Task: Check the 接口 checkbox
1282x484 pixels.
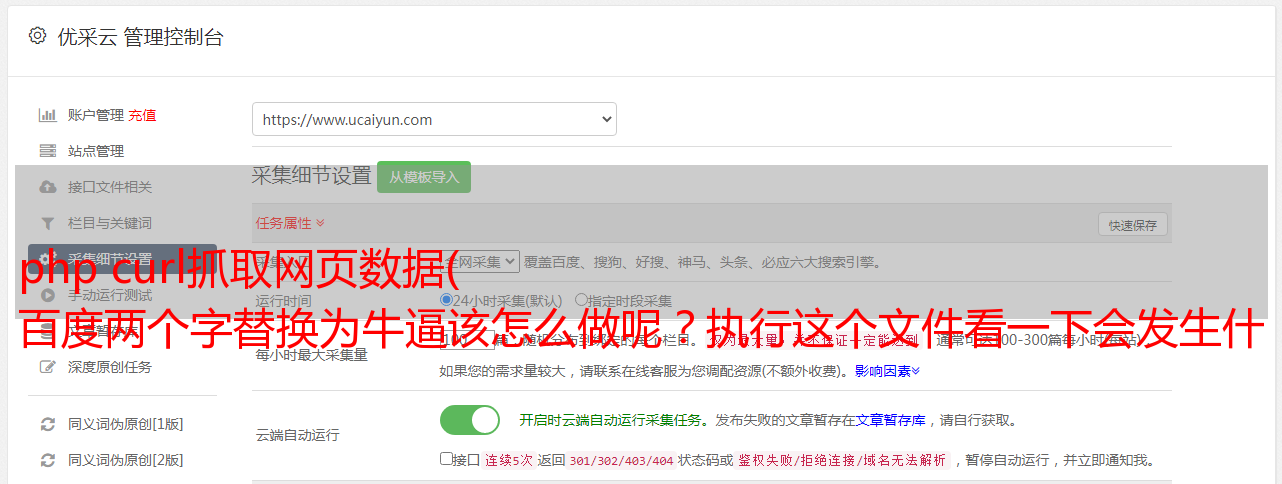Action: coord(446,459)
